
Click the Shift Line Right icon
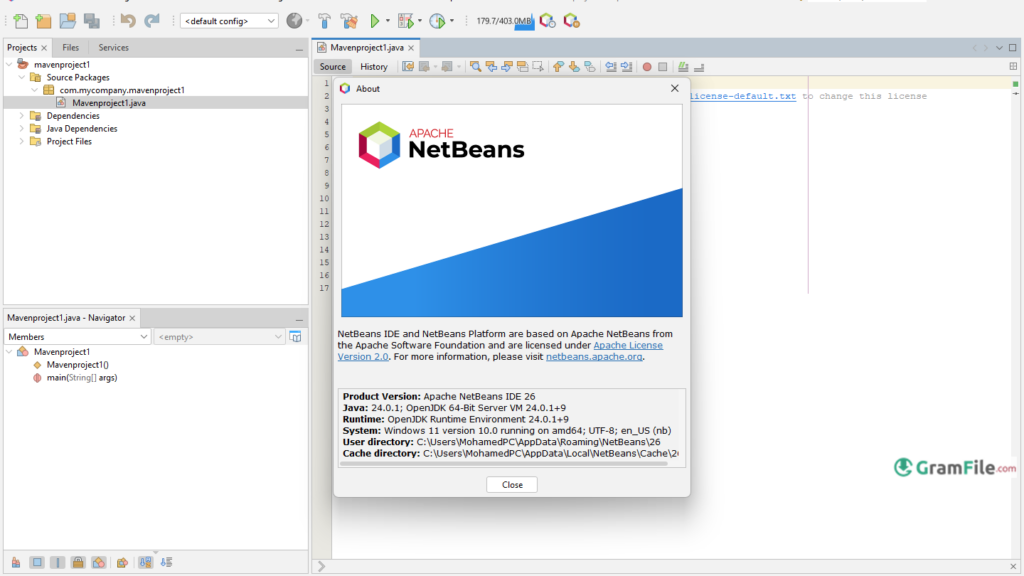click(x=626, y=67)
